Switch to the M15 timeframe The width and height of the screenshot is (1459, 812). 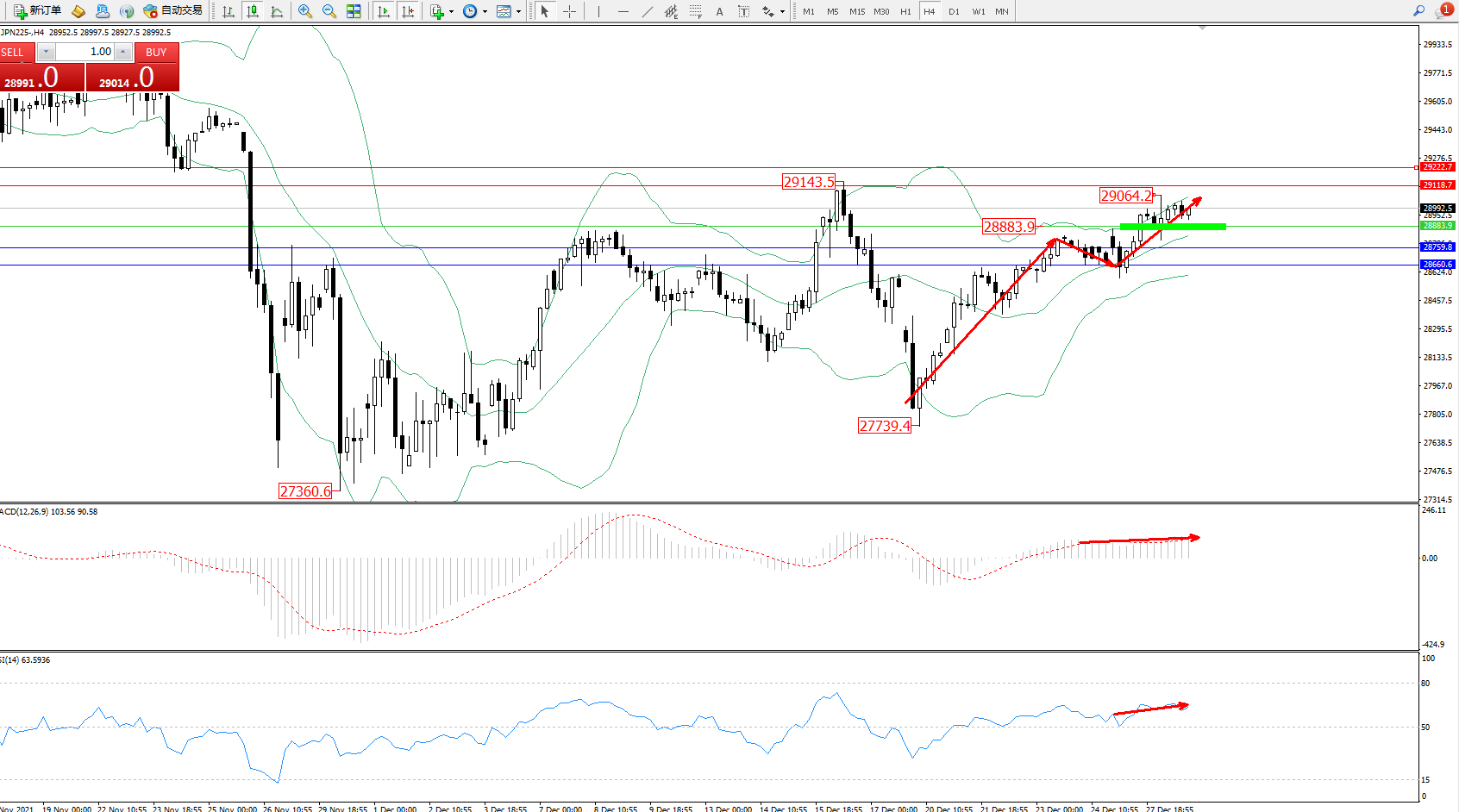click(x=857, y=11)
